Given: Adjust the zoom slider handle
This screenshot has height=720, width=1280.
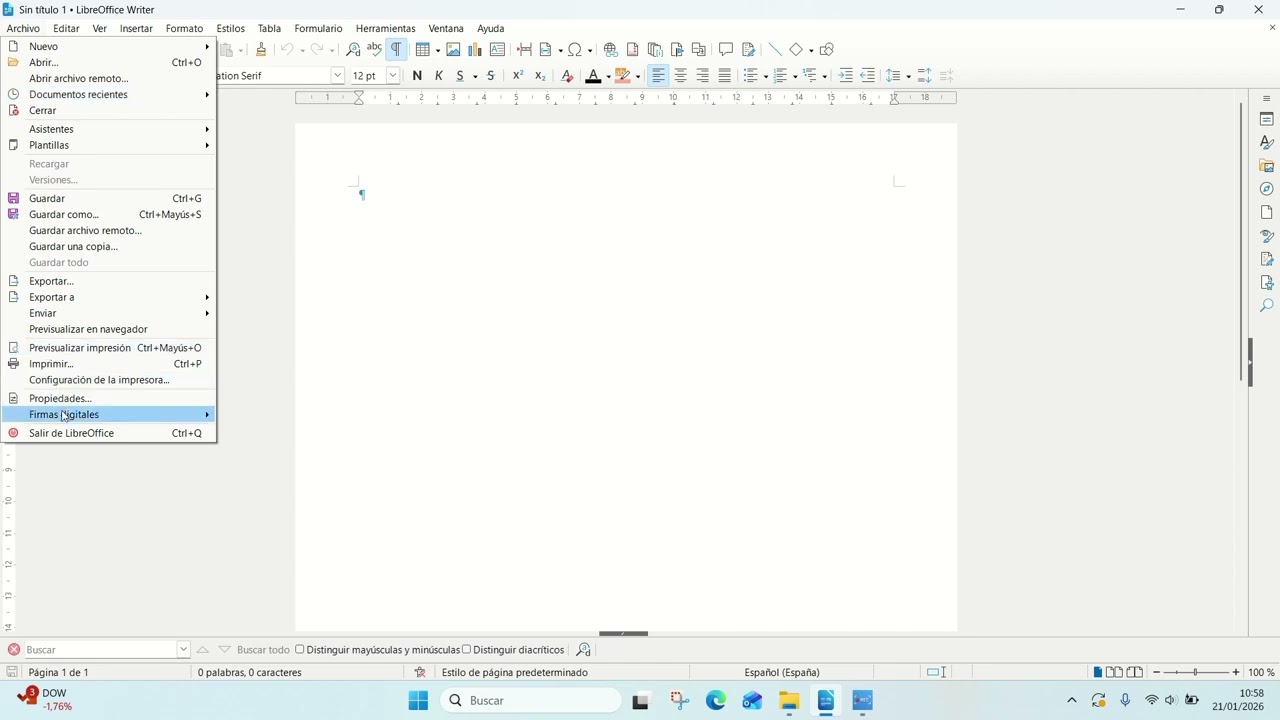Looking at the screenshot, I should pyautogui.click(x=1196, y=672).
